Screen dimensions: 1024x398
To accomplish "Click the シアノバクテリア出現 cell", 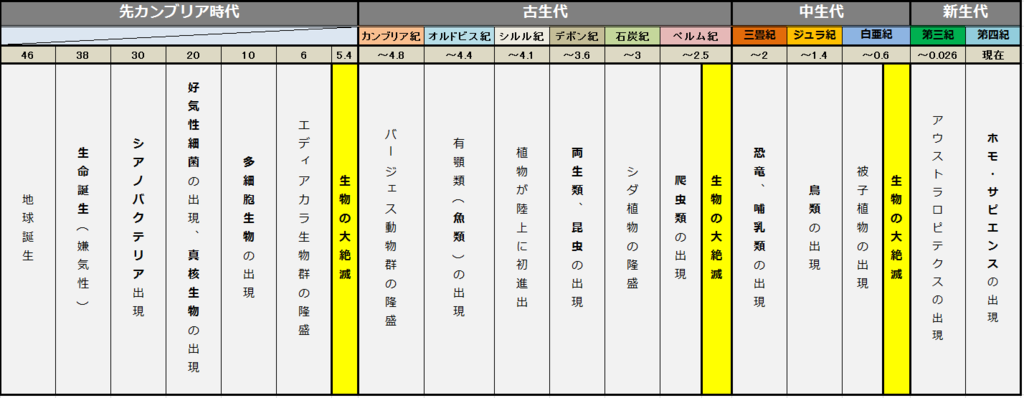I will [138, 229].
